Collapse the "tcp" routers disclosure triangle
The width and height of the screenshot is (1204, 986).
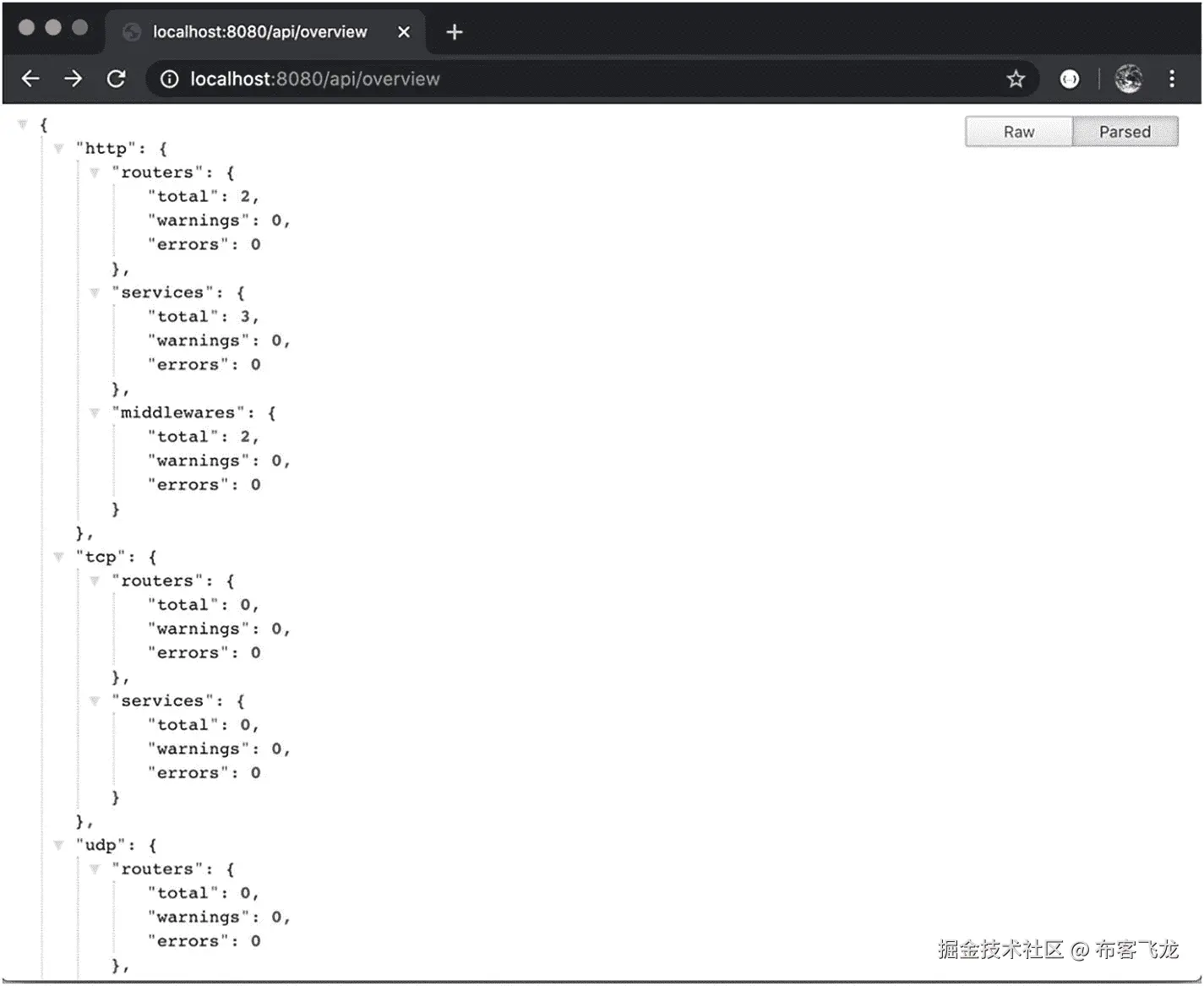(x=95, y=580)
